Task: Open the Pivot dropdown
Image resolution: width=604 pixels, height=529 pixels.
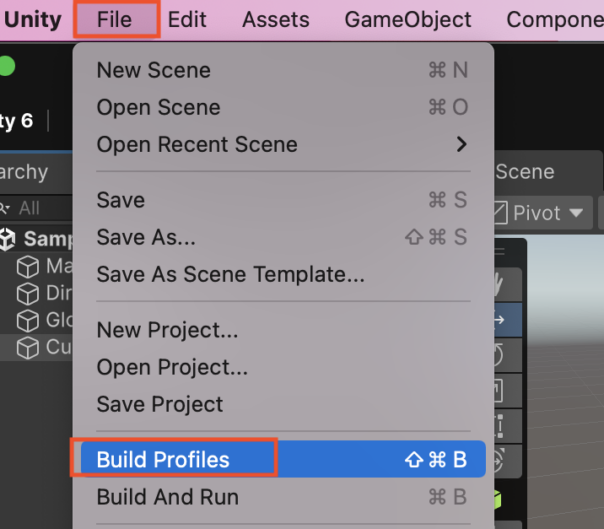Action: pyautogui.click(x=542, y=213)
